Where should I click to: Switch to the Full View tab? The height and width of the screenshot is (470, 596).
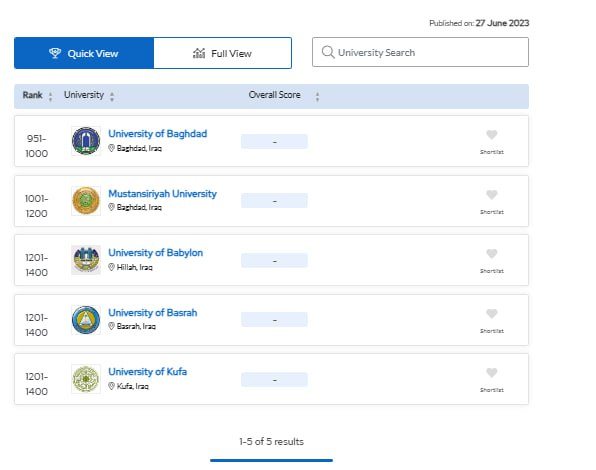click(x=222, y=53)
